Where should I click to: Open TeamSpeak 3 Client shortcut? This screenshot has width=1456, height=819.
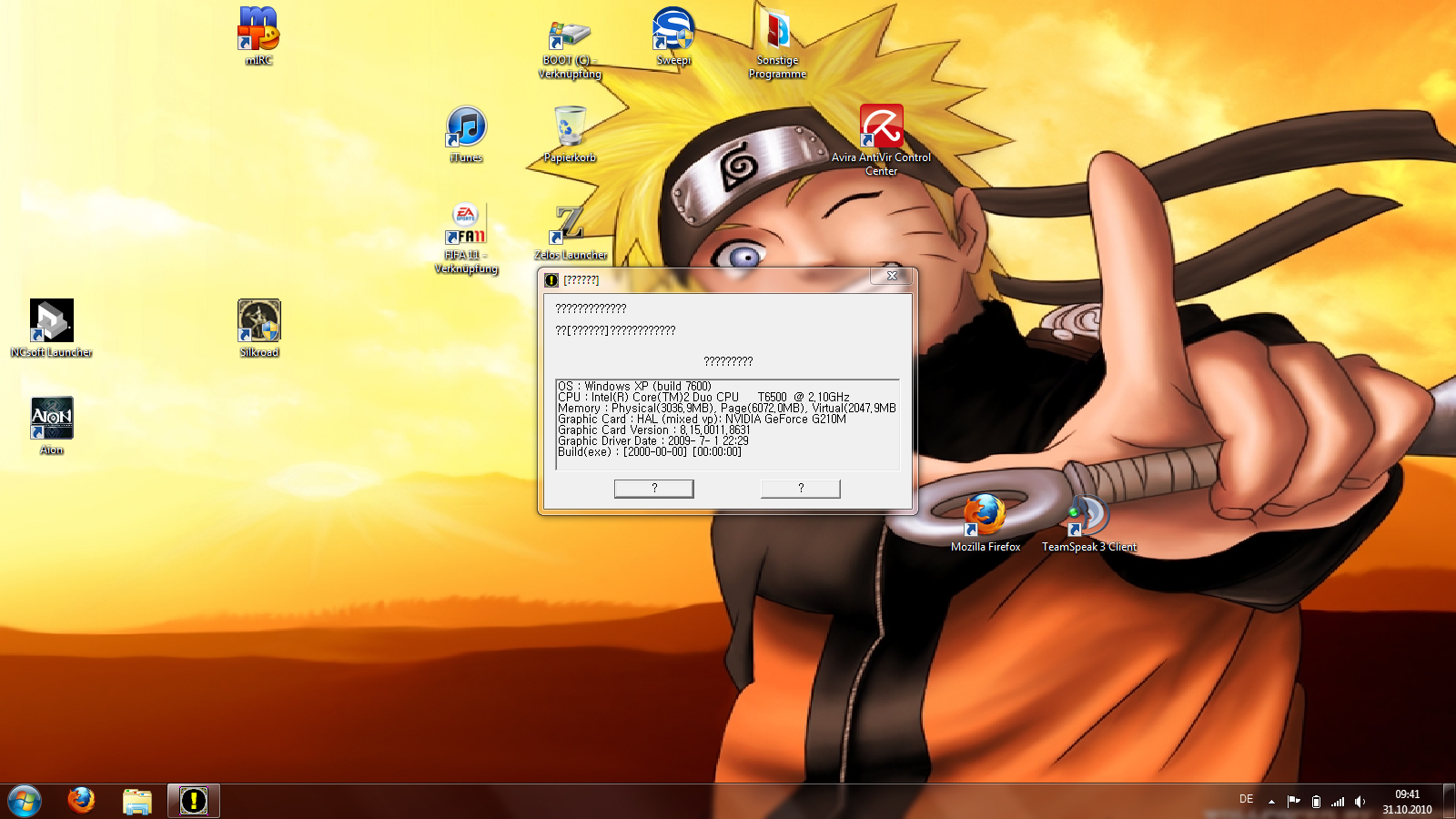(x=1088, y=516)
